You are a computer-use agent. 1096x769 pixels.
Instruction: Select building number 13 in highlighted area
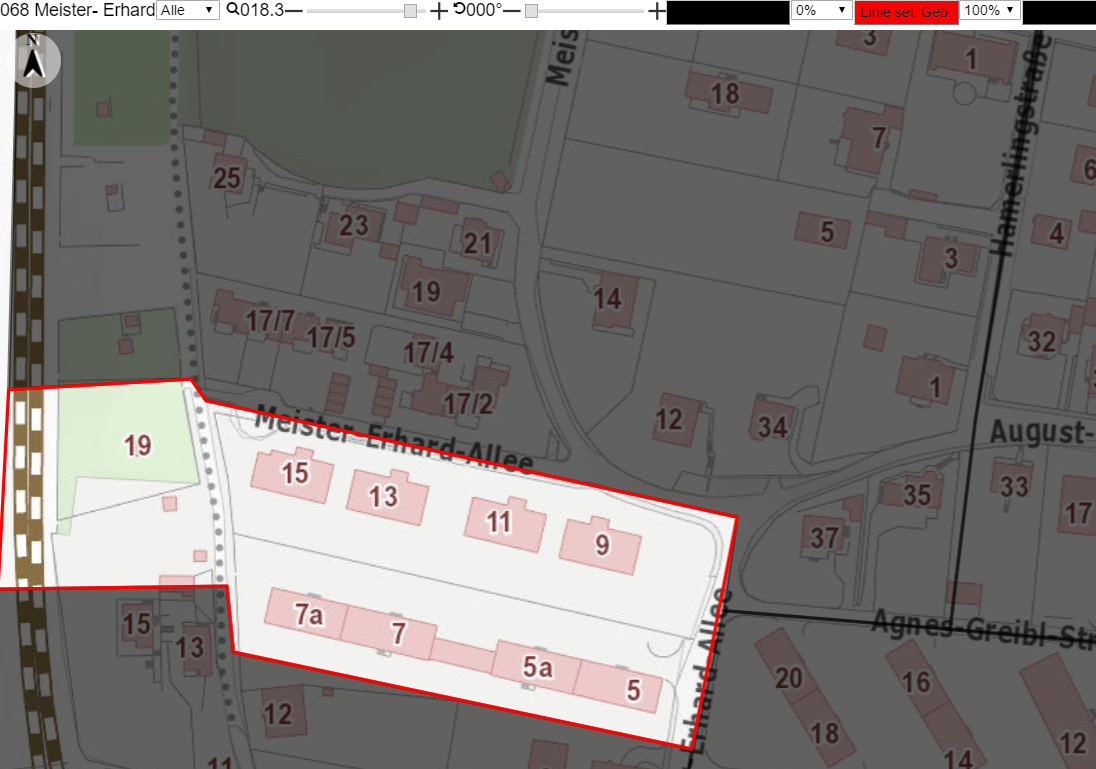387,497
